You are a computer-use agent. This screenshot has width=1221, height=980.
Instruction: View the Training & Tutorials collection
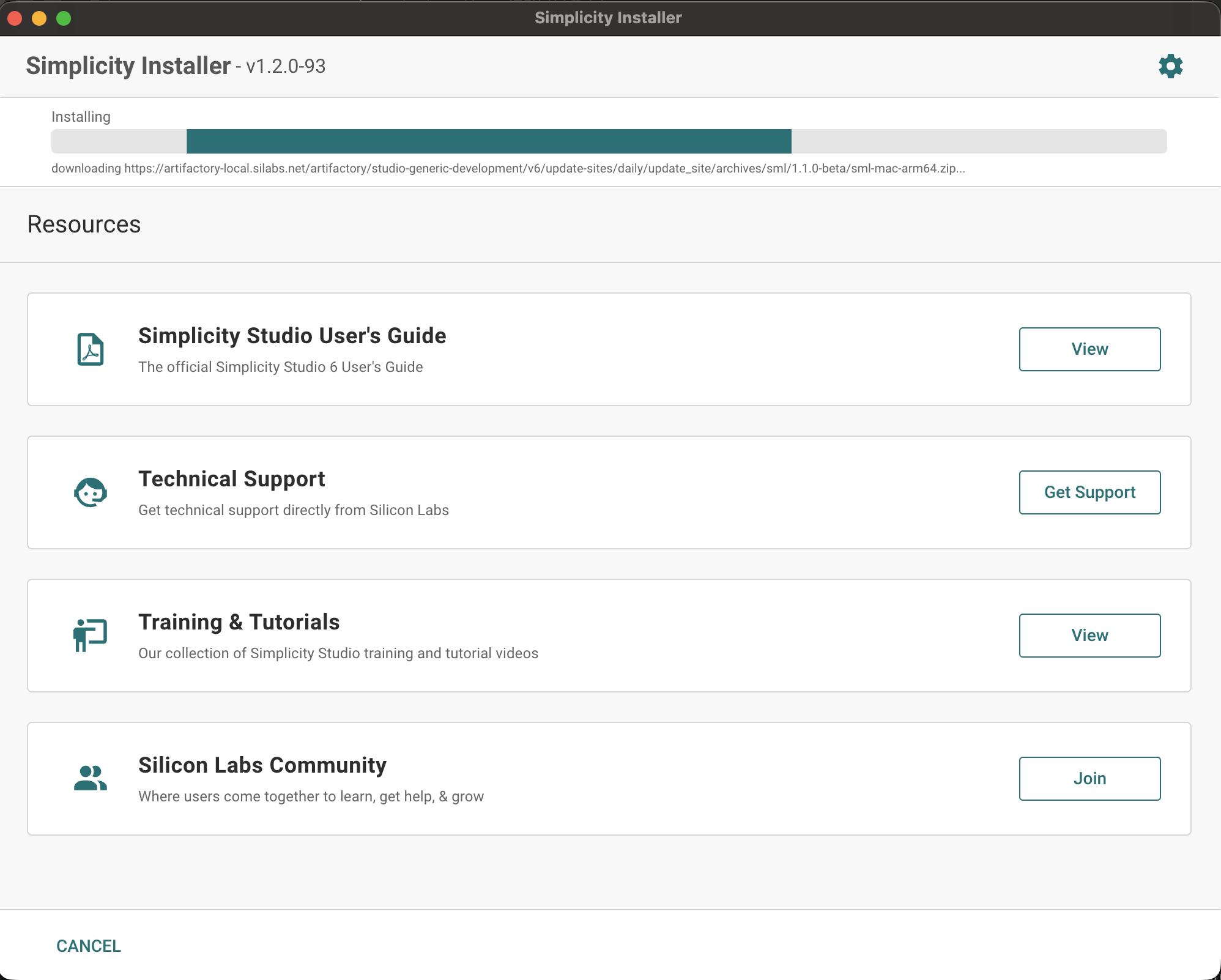pos(1089,636)
